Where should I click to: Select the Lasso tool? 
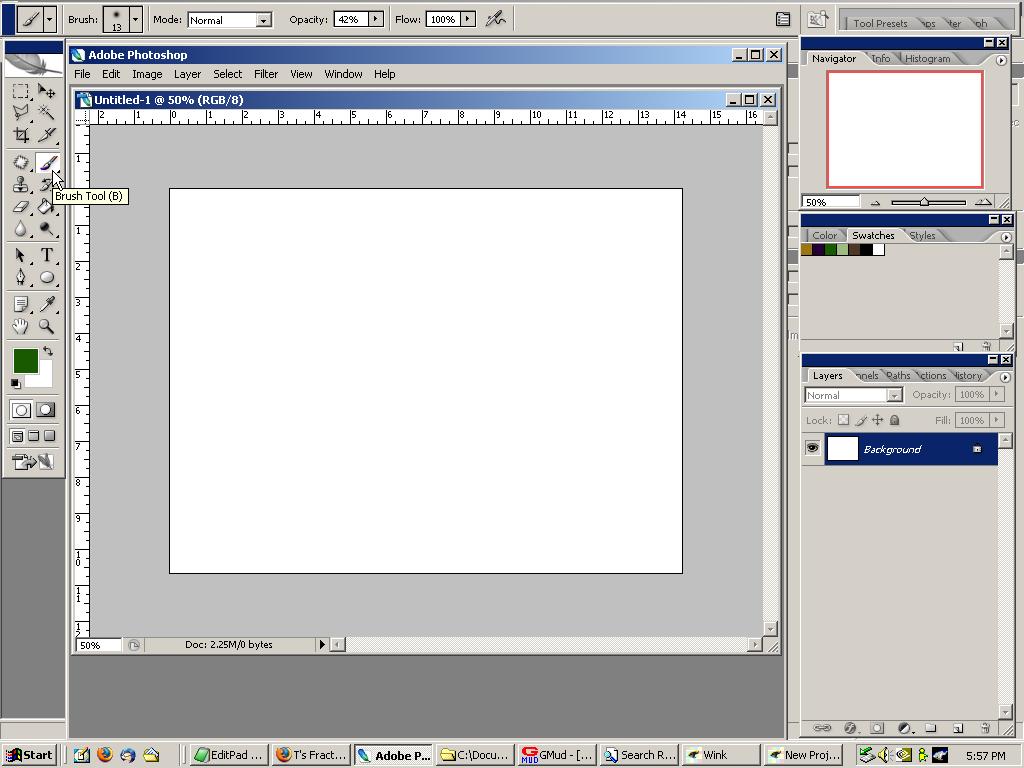(x=20, y=113)
